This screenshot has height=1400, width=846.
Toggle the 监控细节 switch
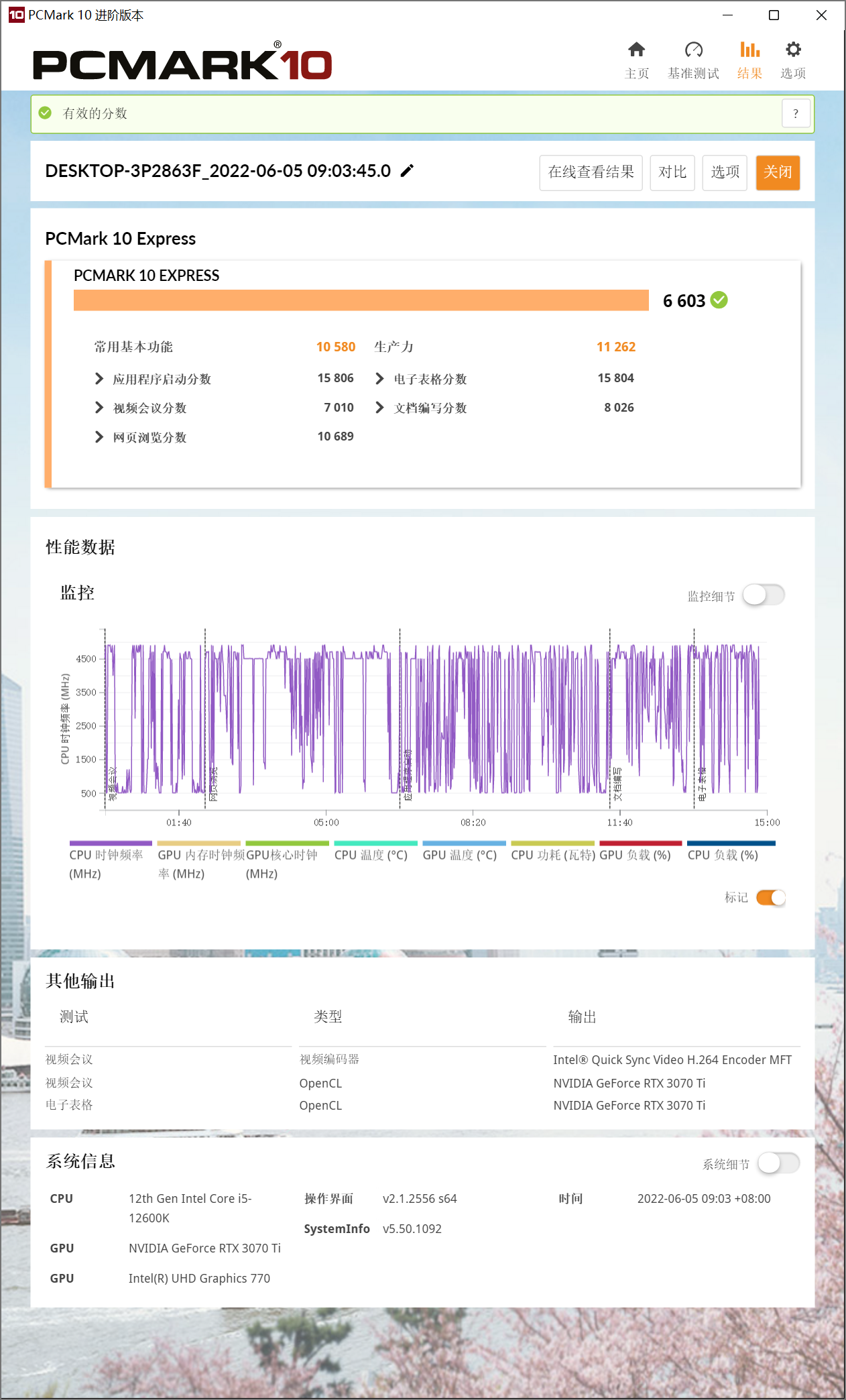(x=764, y=595)
